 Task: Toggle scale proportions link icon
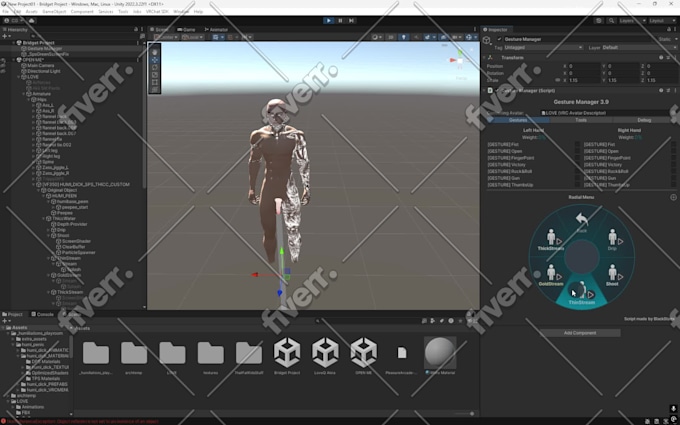[557, 80]
